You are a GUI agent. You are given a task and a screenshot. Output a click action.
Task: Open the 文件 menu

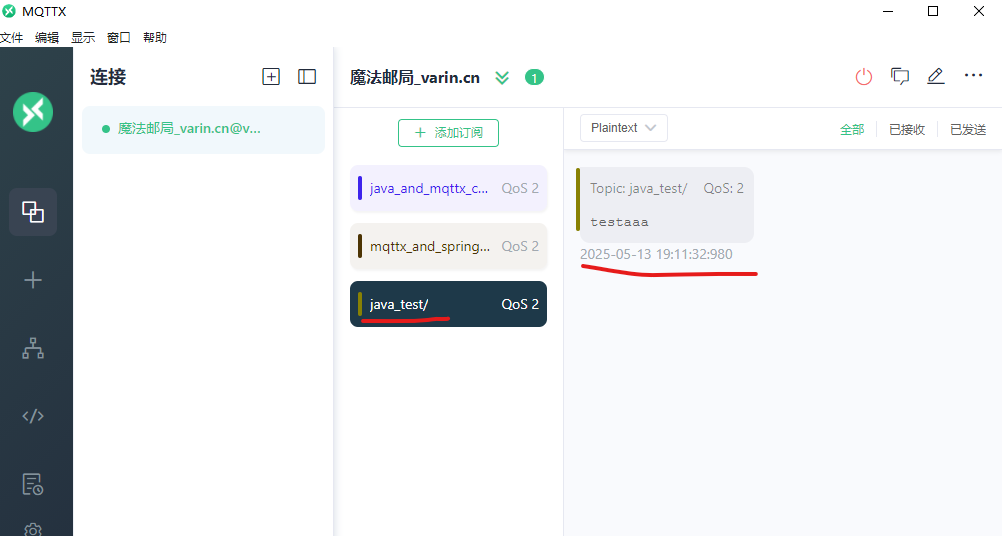click(x=12, y=38)
